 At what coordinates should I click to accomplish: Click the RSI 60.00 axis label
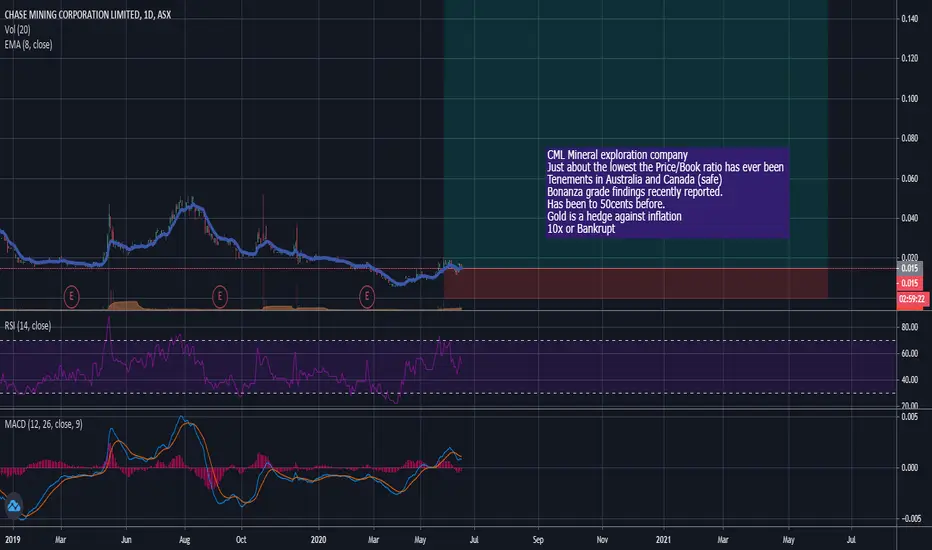(x=909, y=353)
